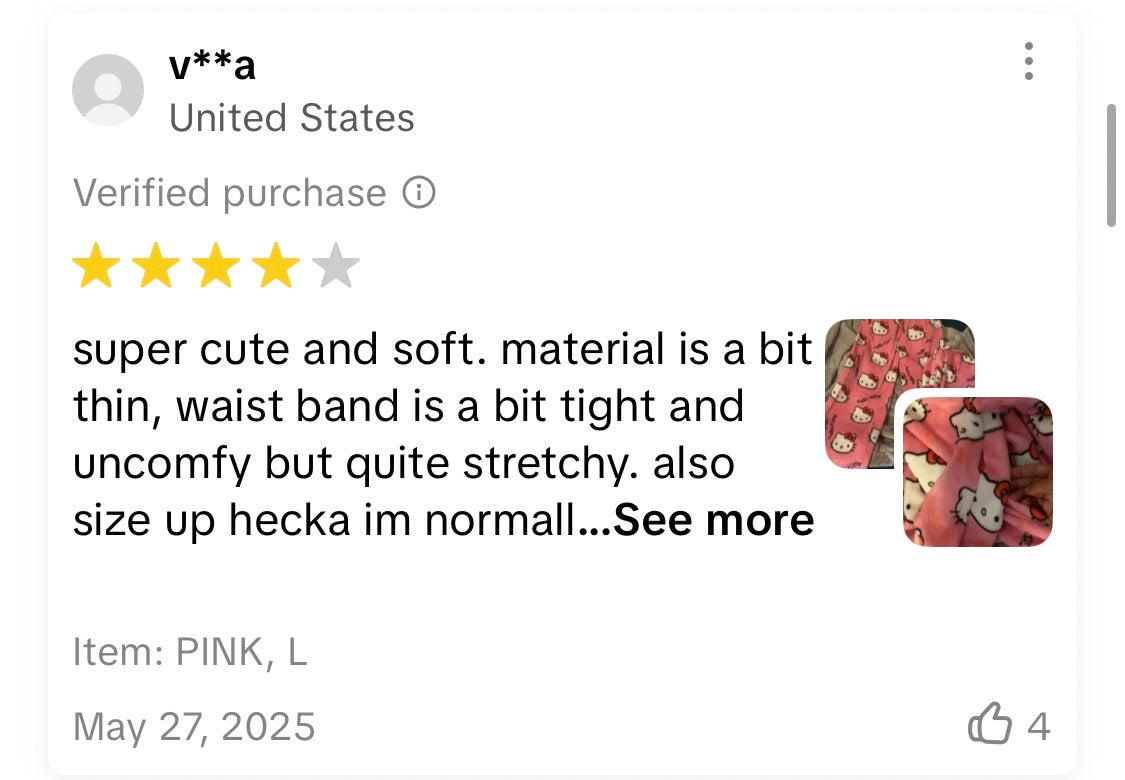Click the like count number 4
The height and width of the screenshot is (780, 1125).
[1037, 723]
